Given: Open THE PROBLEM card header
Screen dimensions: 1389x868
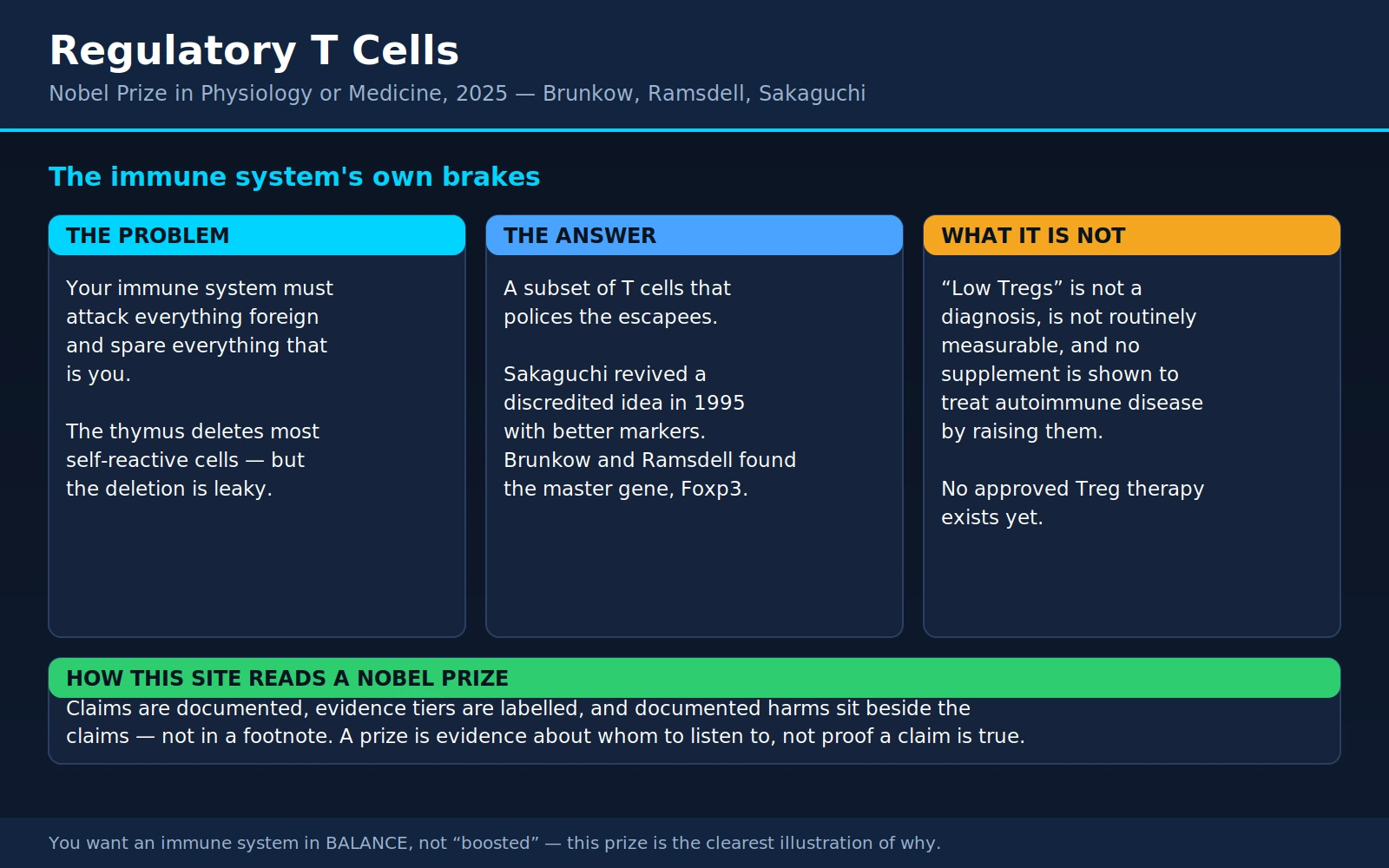Looking at the screenshot, I should click(x=257, y=235).
